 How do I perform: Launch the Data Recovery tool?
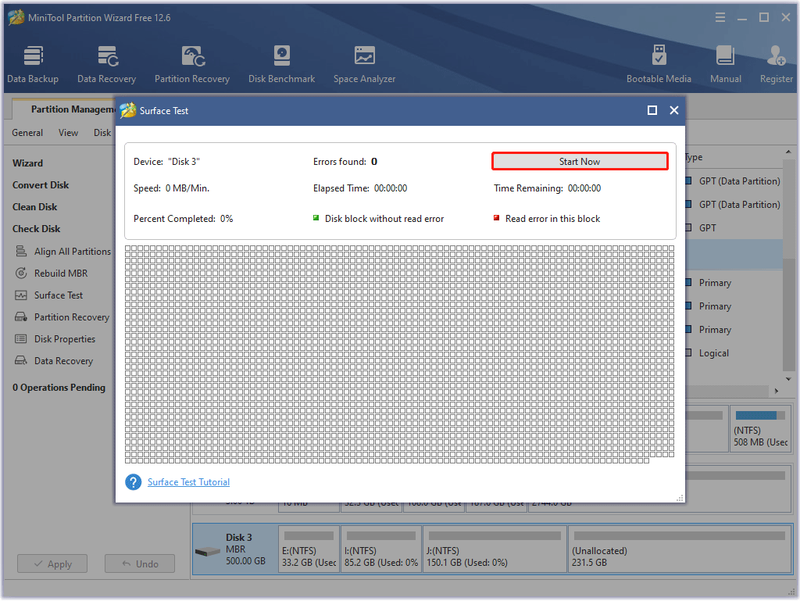(x=107, y=64)
